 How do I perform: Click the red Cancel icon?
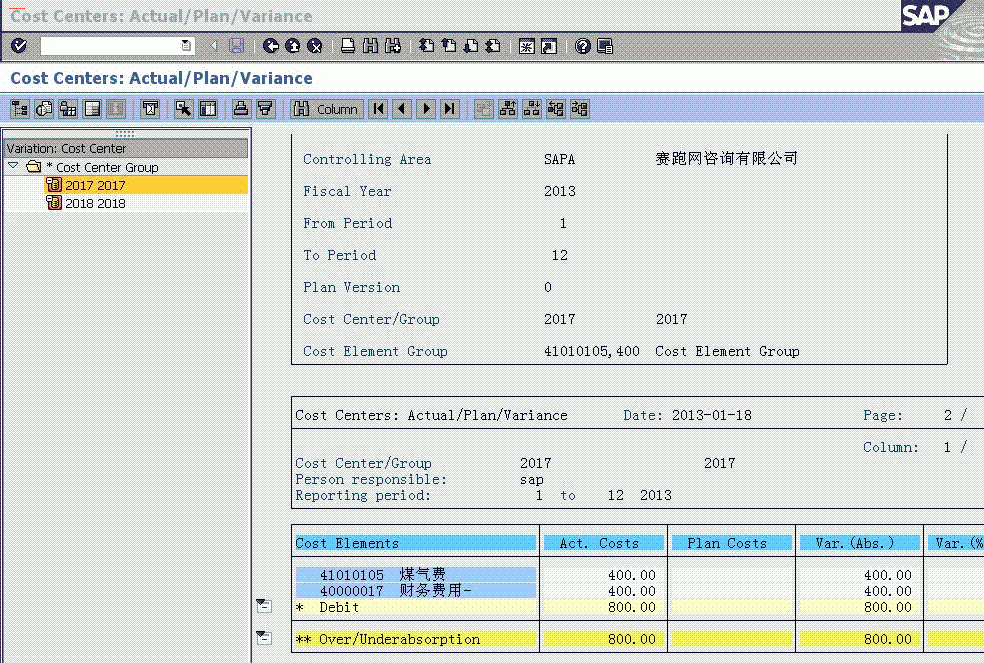[x=315, y=46]
